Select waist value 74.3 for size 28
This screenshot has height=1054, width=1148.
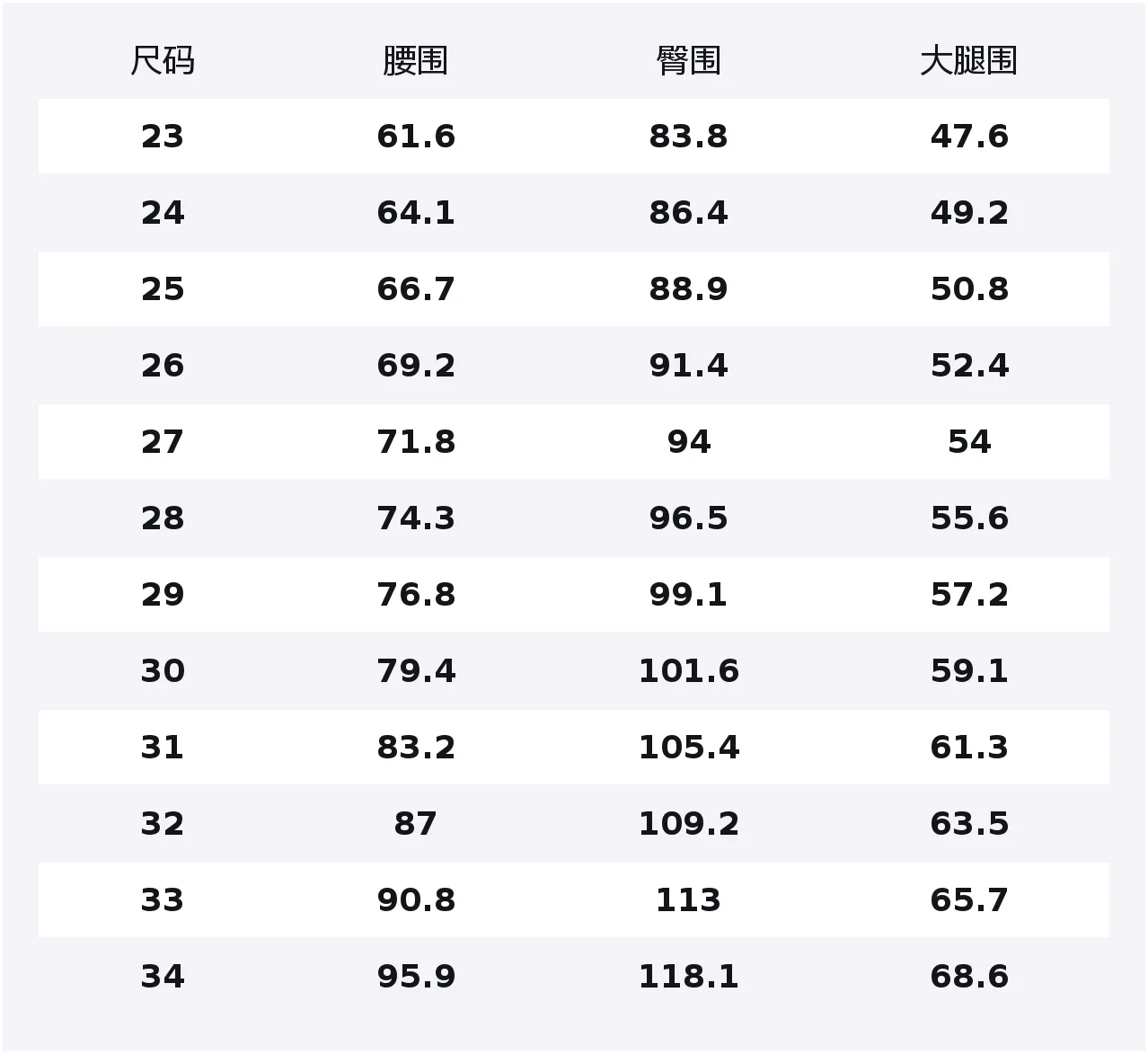415,518
